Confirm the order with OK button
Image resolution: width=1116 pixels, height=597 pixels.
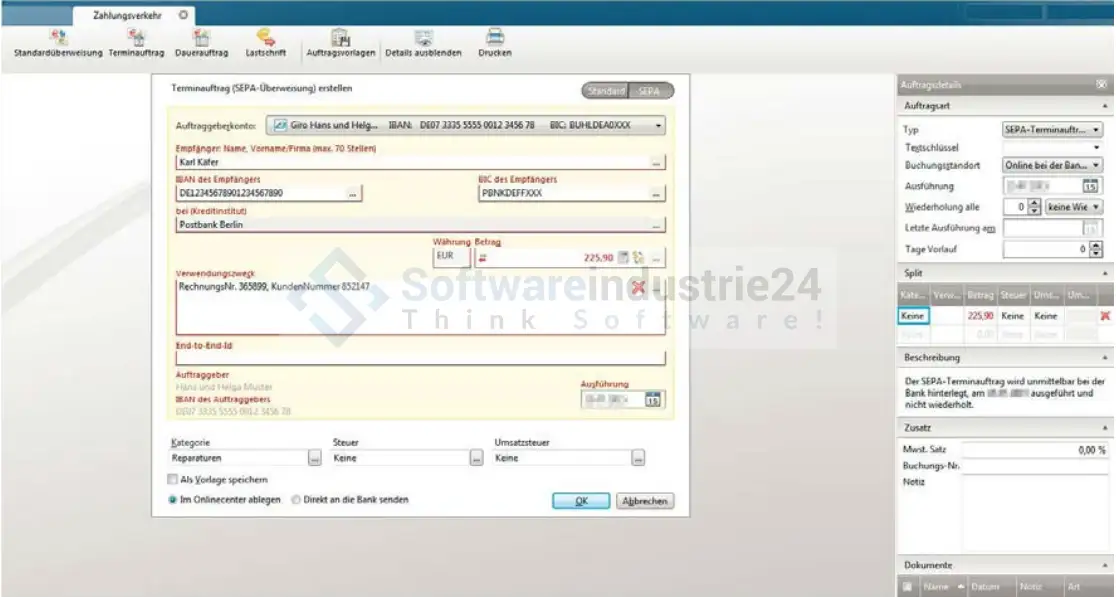pos(581,501)
